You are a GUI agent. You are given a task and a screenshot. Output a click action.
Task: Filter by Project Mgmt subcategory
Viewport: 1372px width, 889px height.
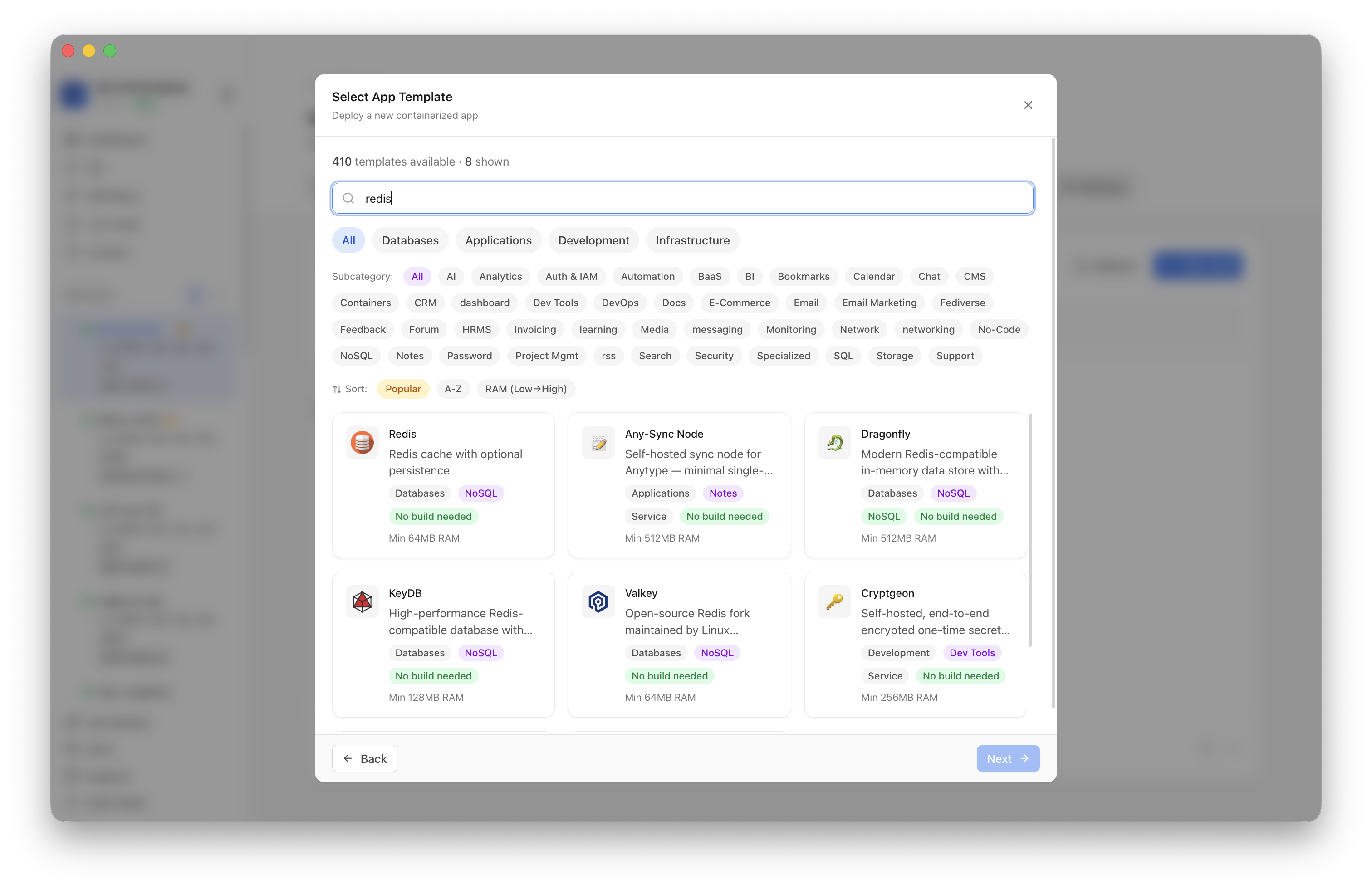click(547, 356)
